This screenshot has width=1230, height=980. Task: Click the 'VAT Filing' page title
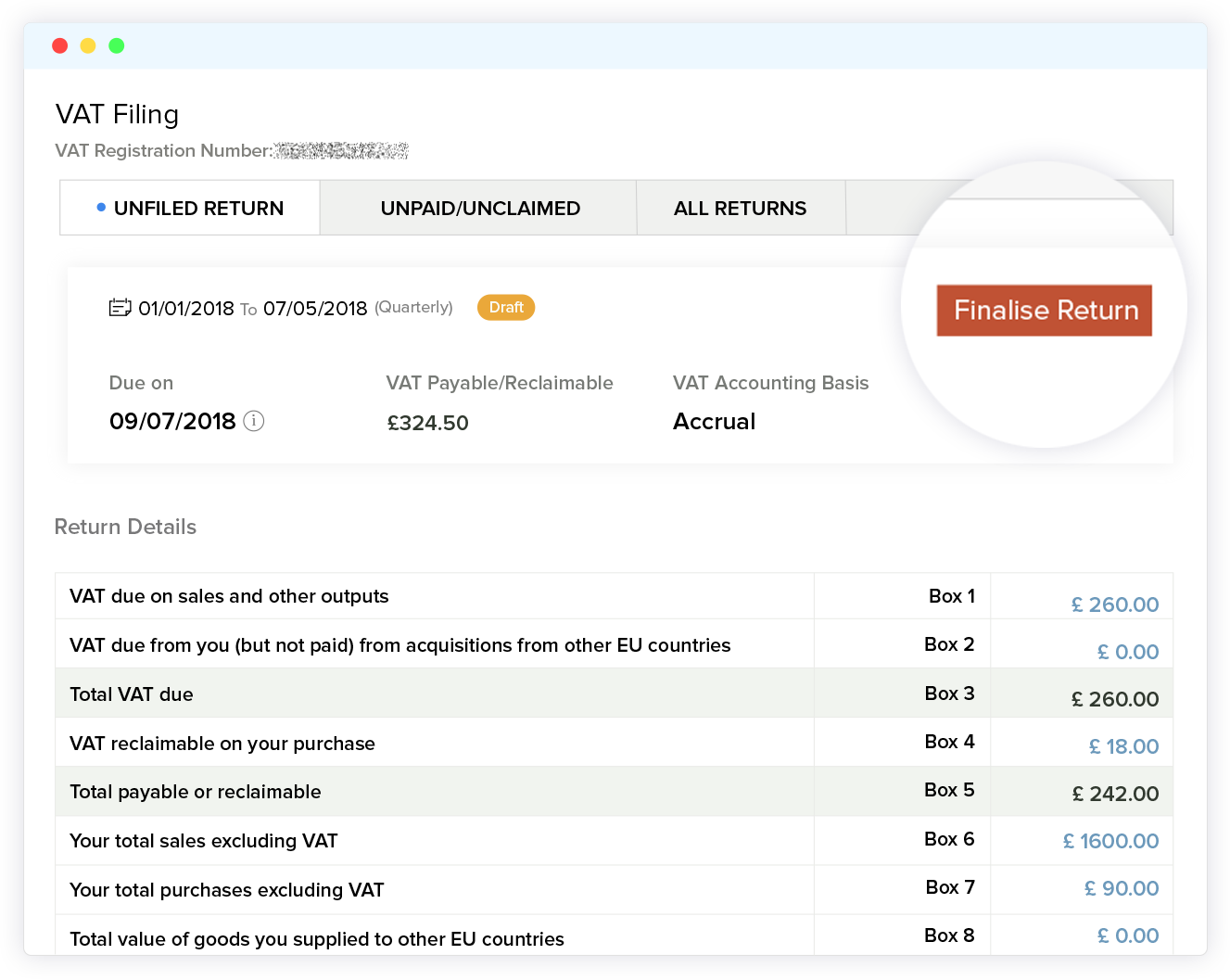pyautogui.click(x=117, y=114)
